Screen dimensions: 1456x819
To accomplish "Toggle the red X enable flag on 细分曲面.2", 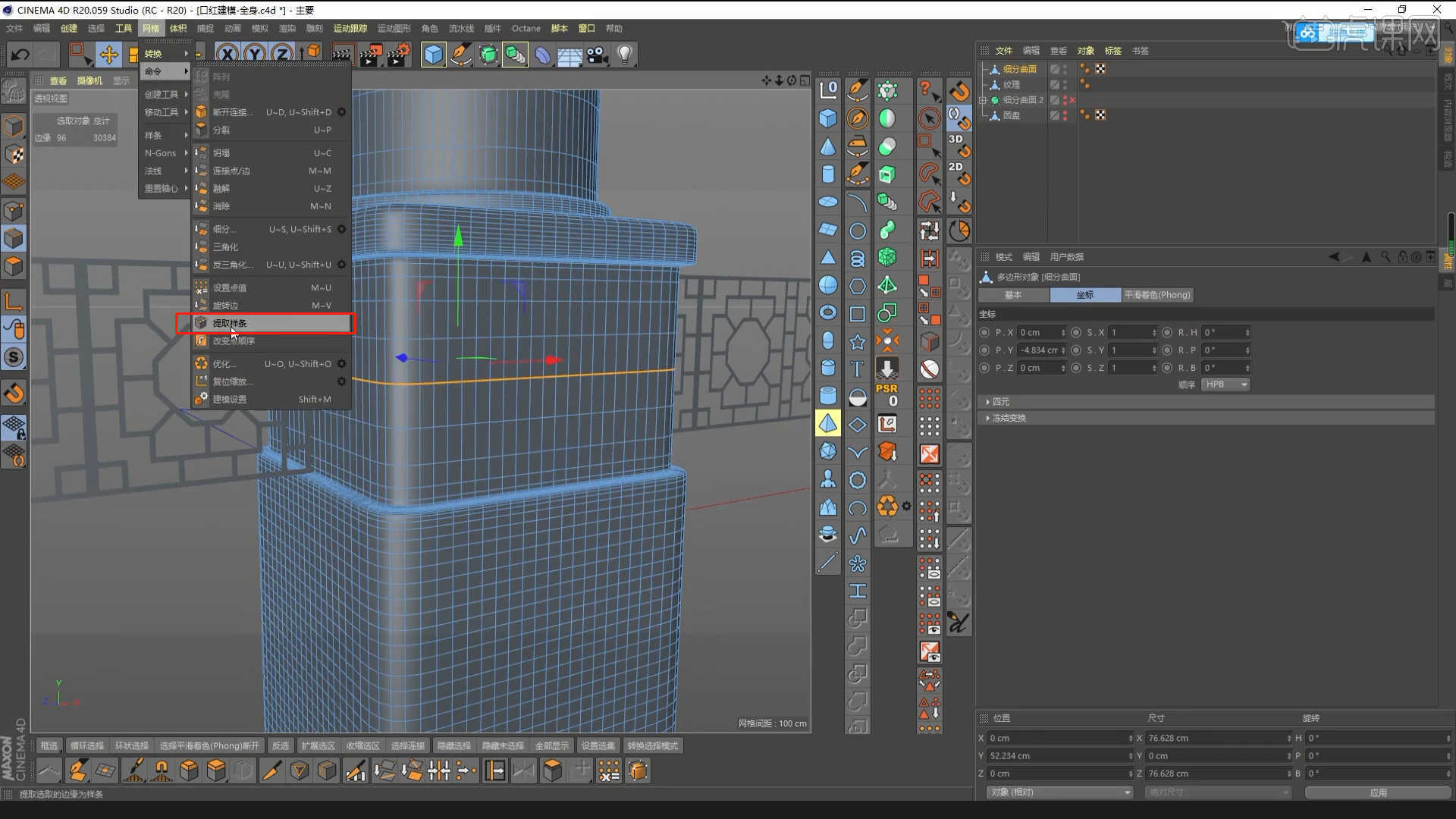I will 1072,100.
